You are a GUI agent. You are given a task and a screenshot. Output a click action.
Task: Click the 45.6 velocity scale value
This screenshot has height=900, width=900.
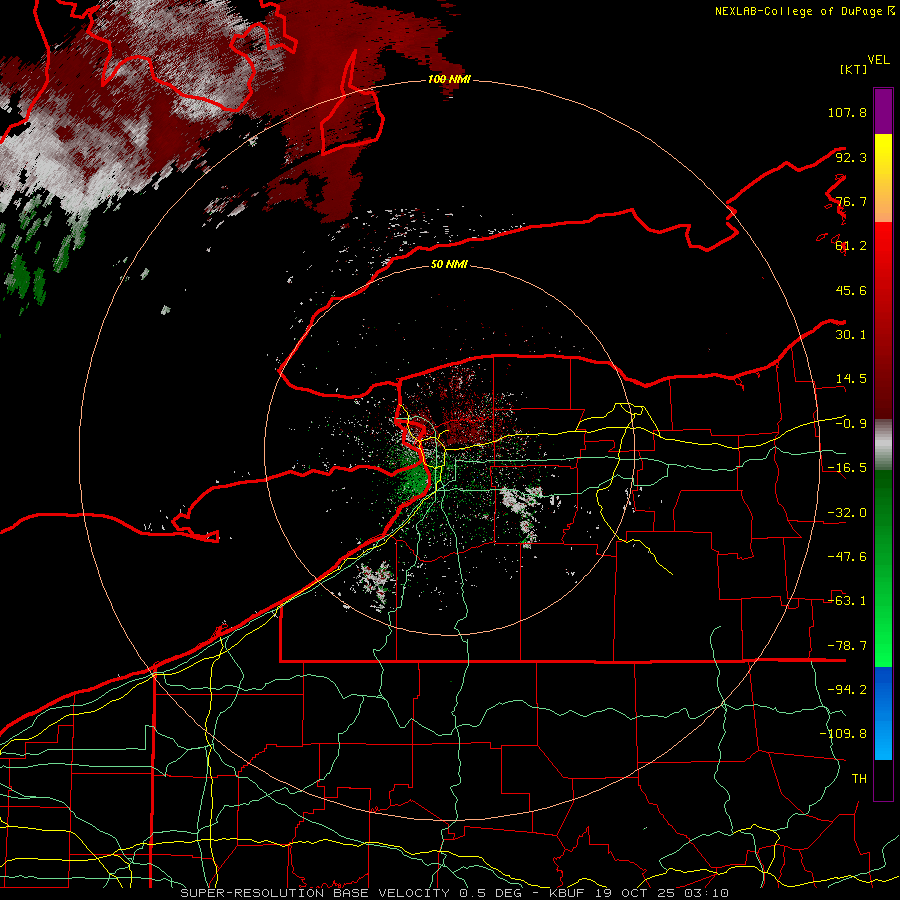(851, 290)
